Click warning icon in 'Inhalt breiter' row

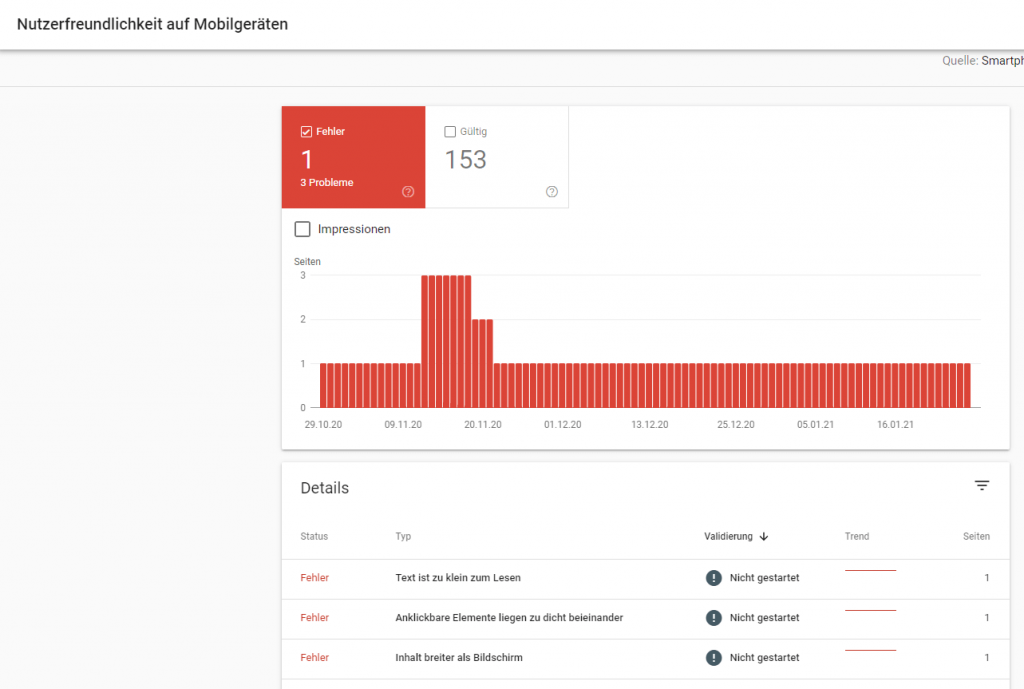pyautogui.click(x=714, y=657)
